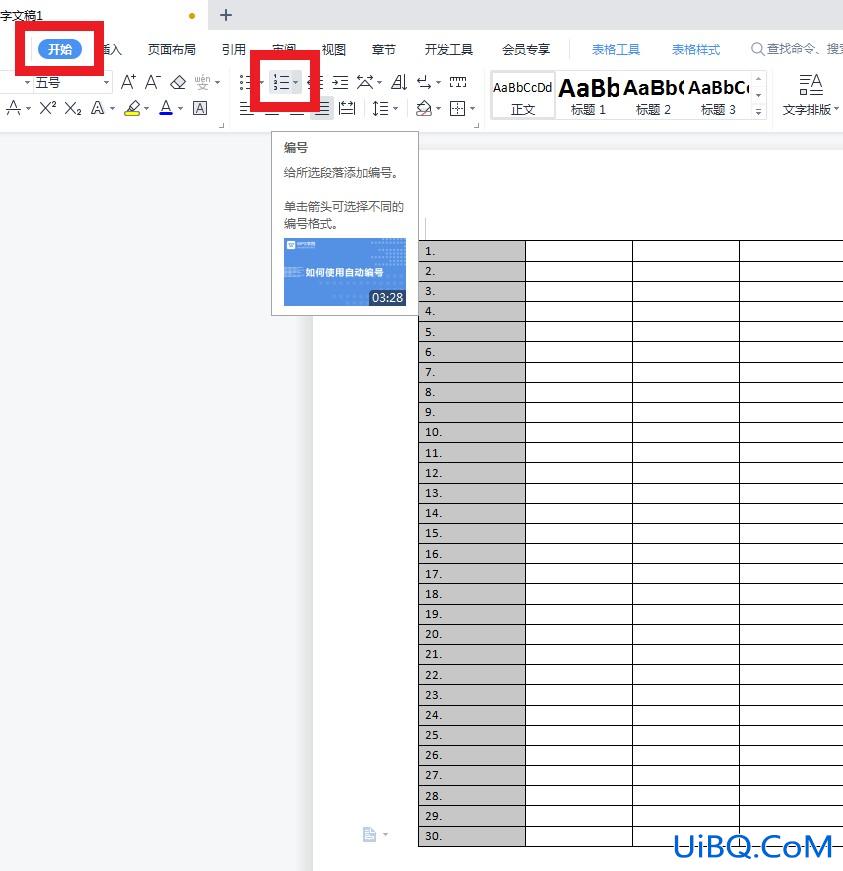Viewport: 843px width, 871px height.
Task: Expand the numbering format dropdown arrow
Action: click(x=295, y=83)
